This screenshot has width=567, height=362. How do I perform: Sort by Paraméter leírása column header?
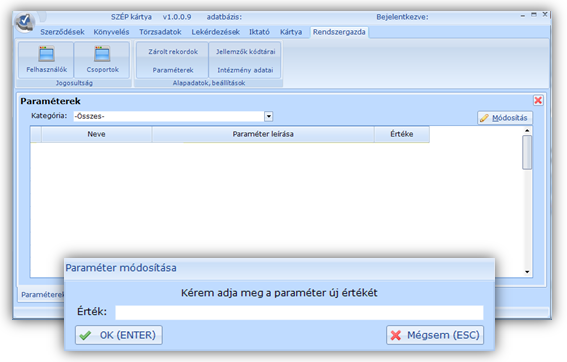(x=263, y=134)
